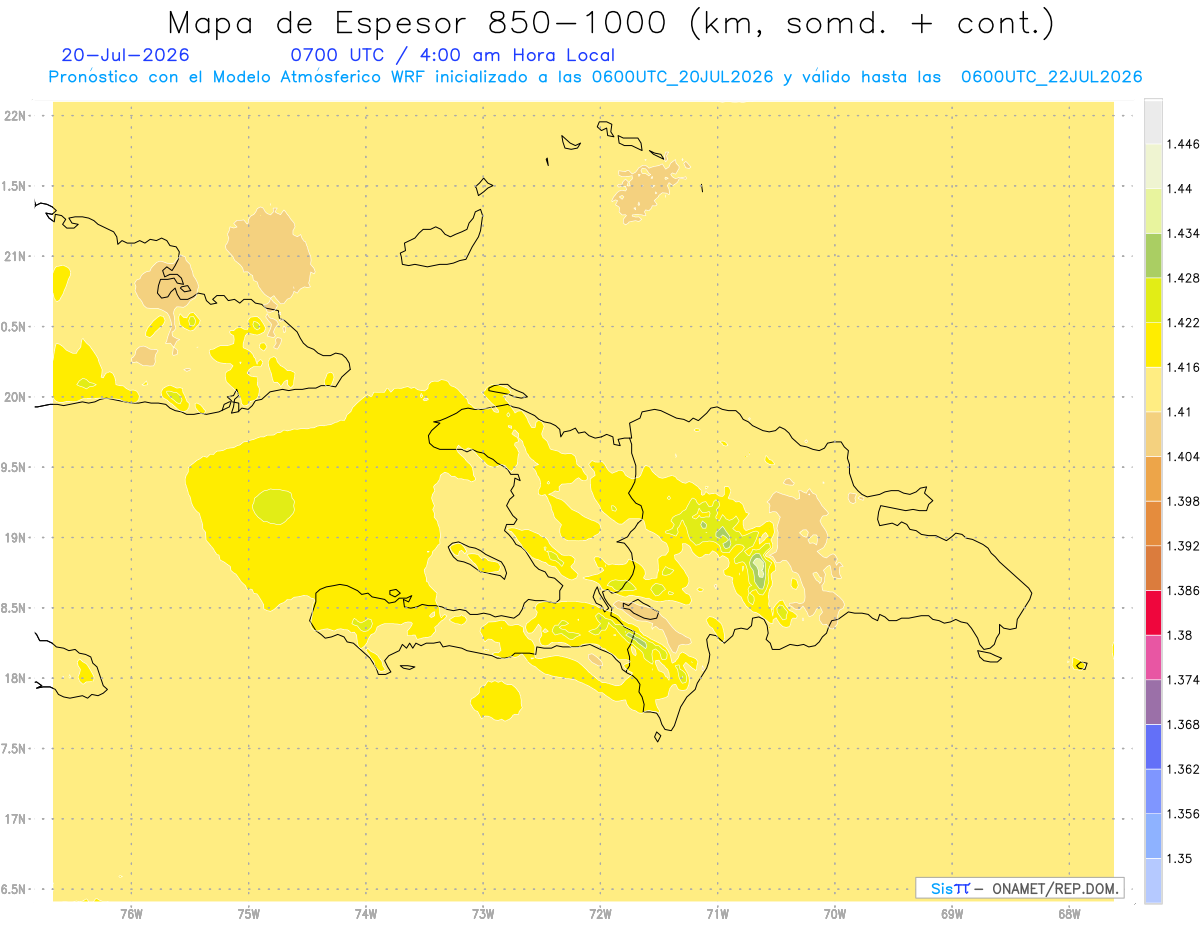
Task: Click the pink legend swatch between 1.374 and 1.38
Action: (1153, 657)
